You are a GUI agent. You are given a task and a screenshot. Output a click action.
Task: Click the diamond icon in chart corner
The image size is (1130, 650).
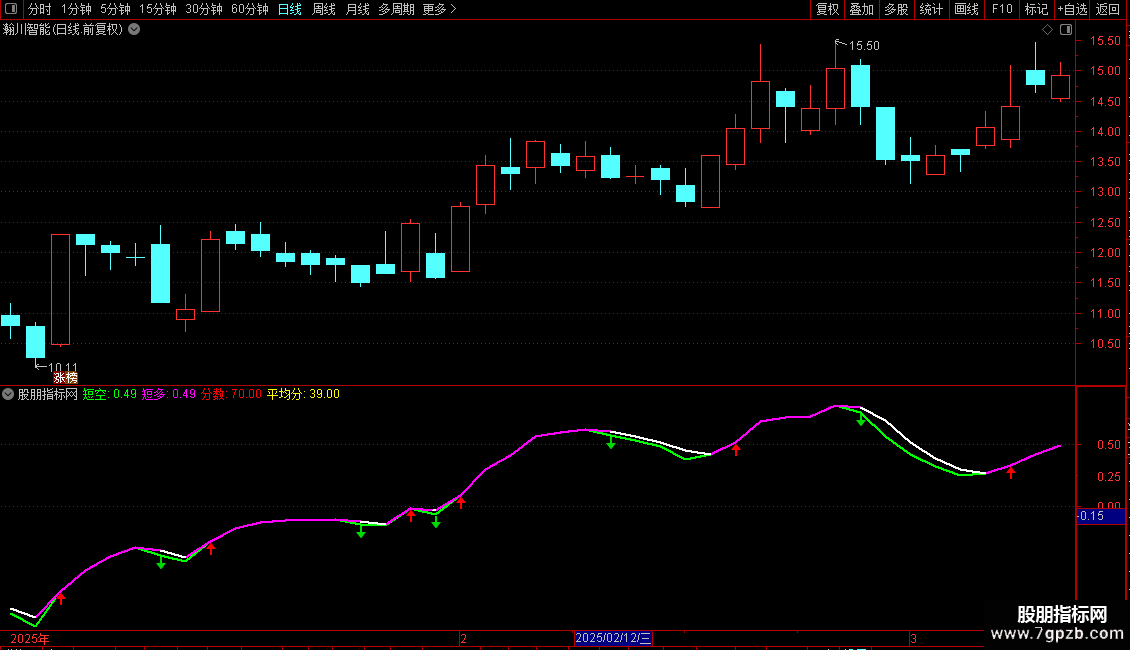coord(1048,30)
